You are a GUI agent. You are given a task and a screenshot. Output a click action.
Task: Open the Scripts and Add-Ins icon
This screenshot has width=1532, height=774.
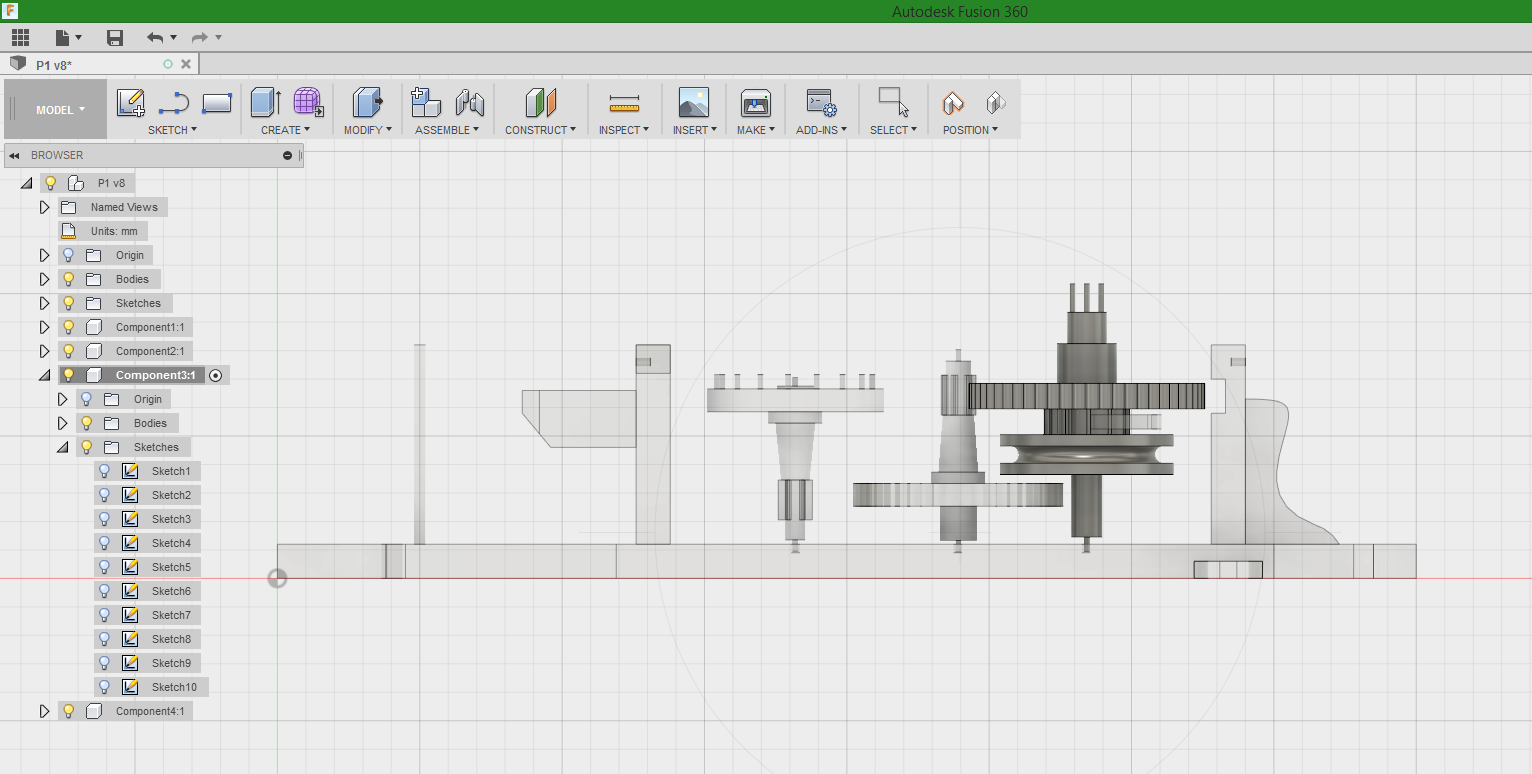pos(821,102)
